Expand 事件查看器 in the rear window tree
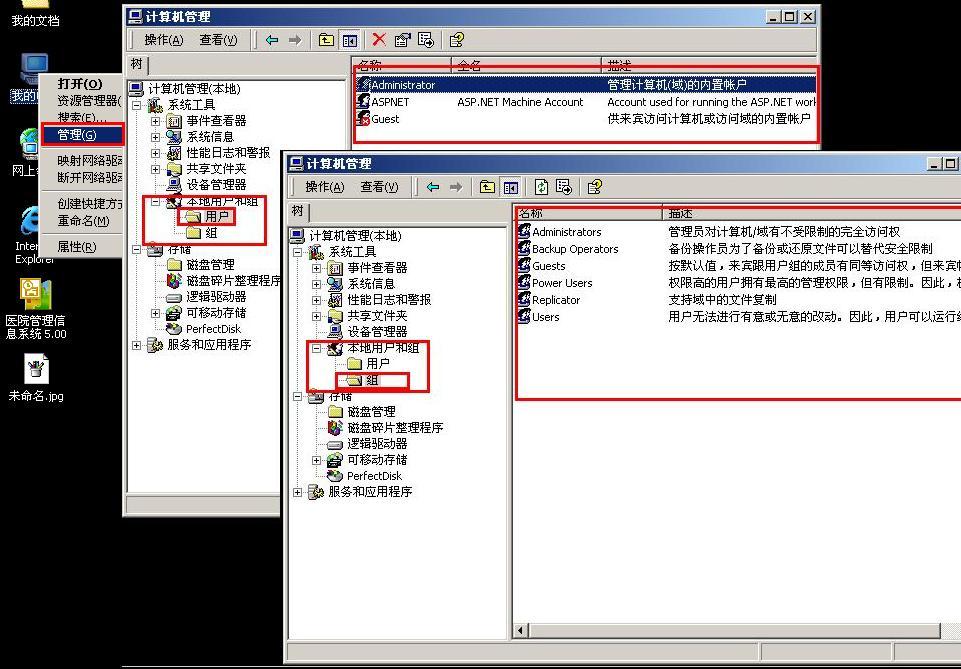This screenshot has height=669, width=961. [x=156, y=121]
